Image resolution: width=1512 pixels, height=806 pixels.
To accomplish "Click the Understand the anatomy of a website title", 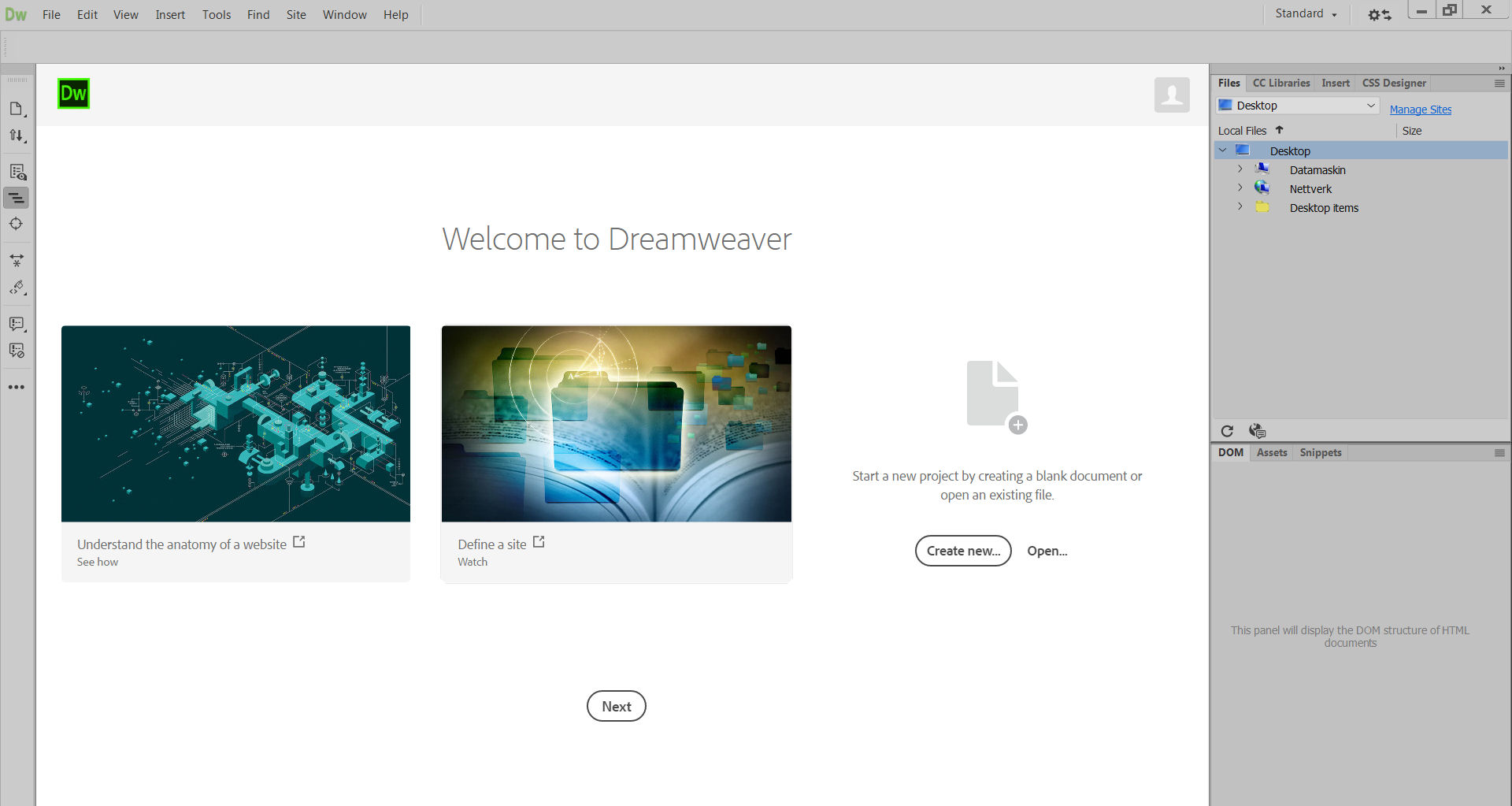I will tap(182, 544).
